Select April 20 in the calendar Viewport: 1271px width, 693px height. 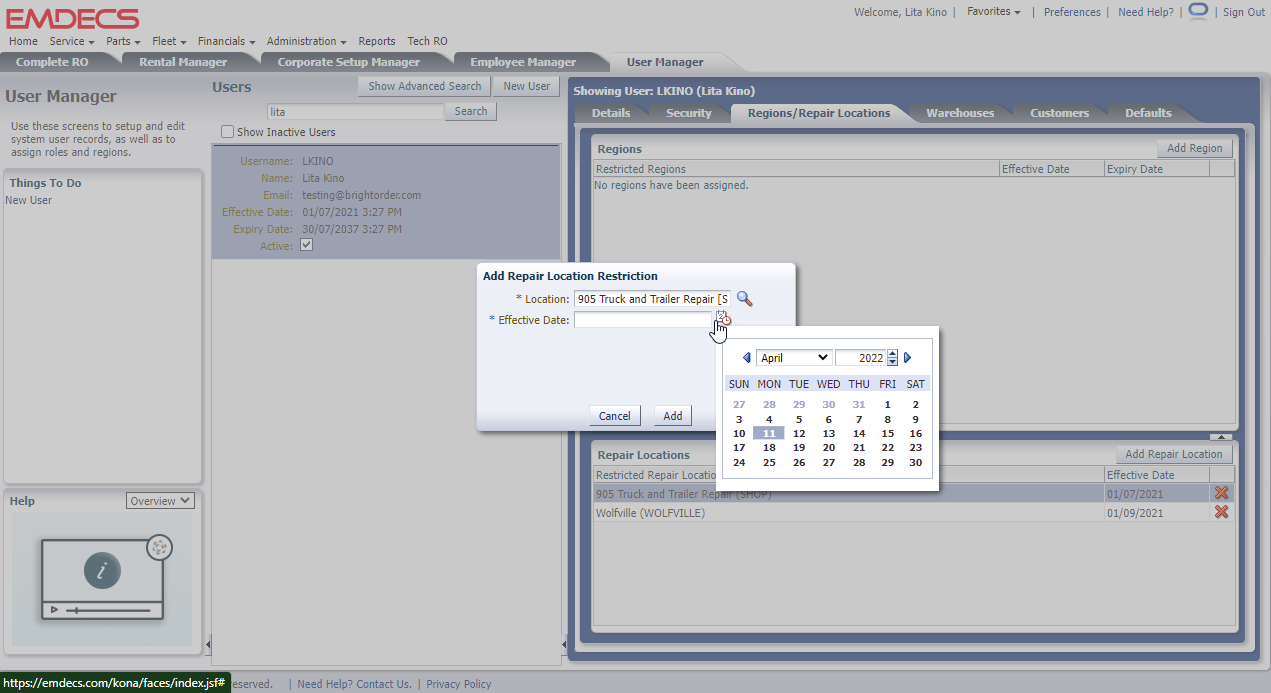pyautogui.click(x=829, y=448)
